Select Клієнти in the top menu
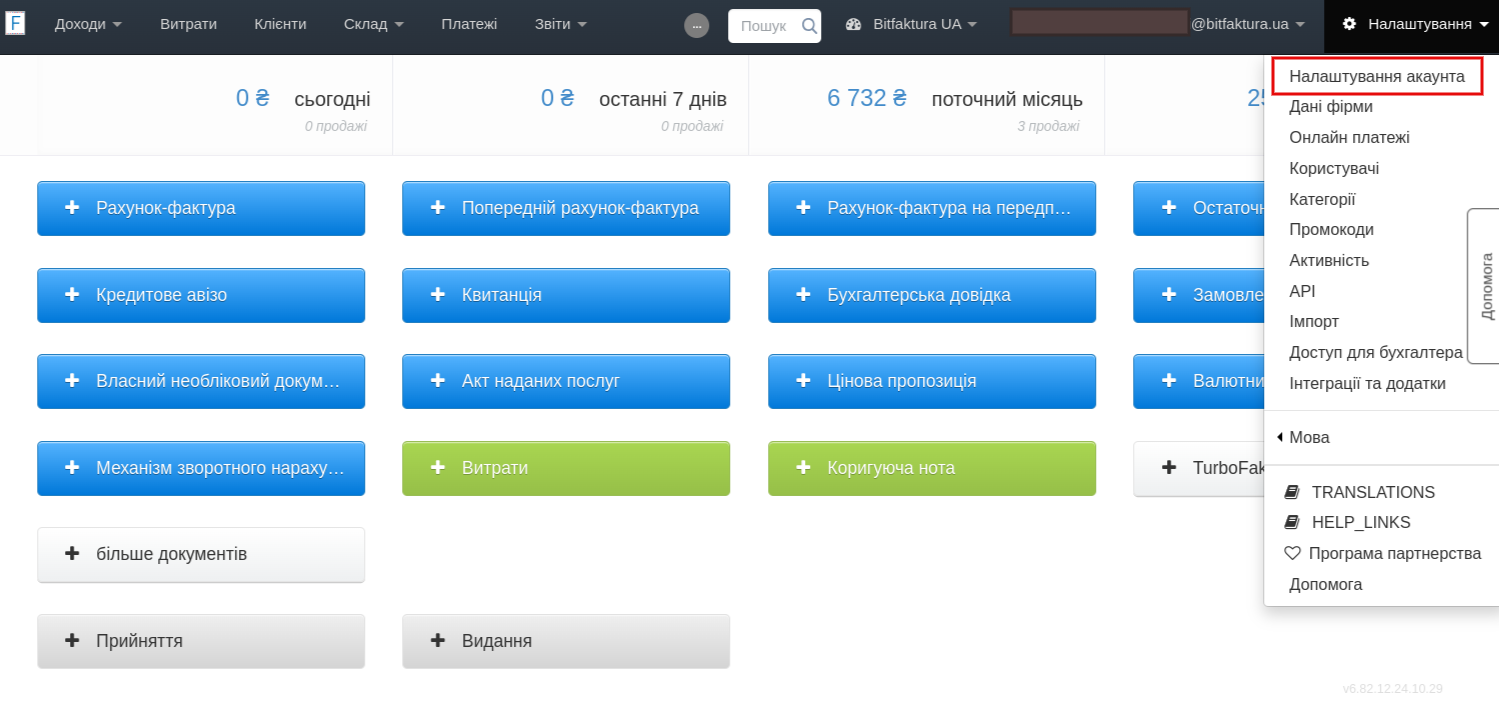This screenshot has height=715, width=1499. pos(280,26)
